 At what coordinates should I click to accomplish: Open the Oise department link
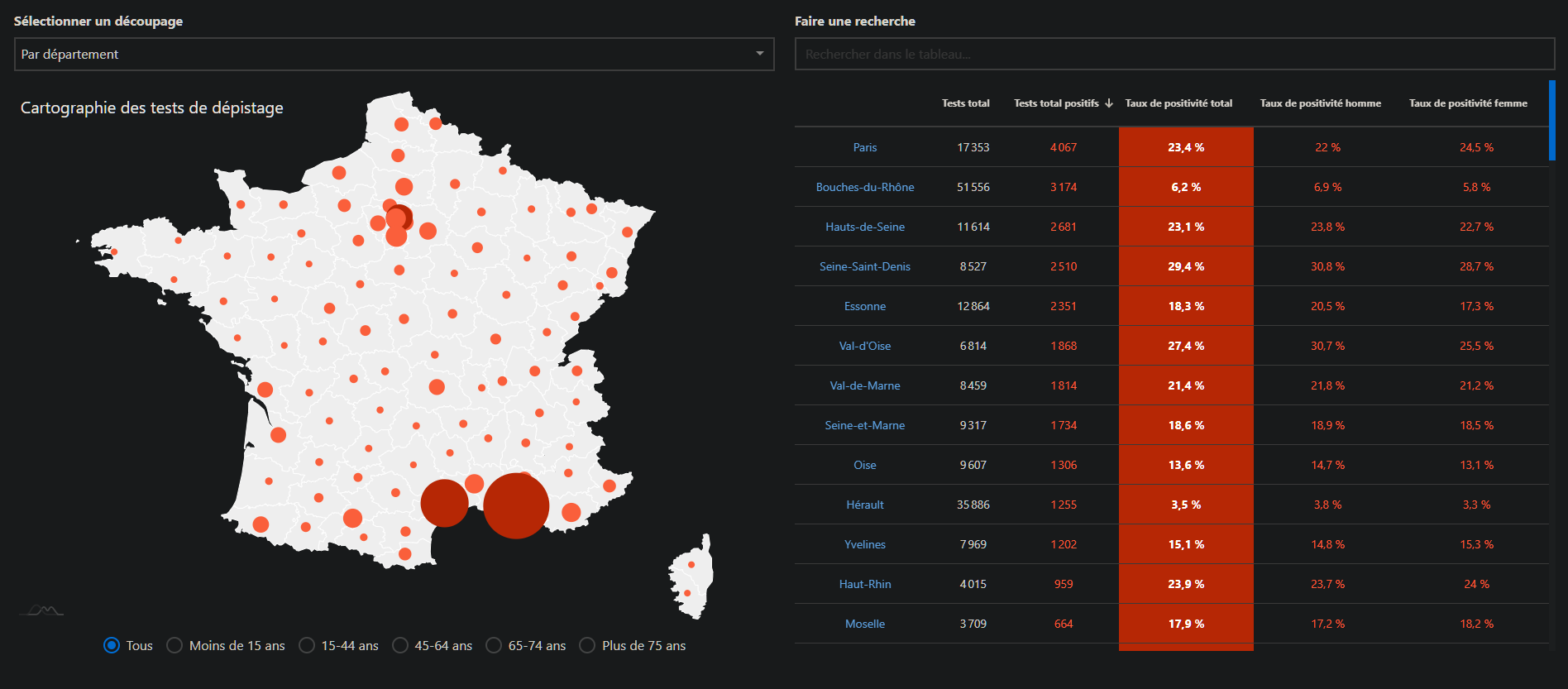coord(865,465)
